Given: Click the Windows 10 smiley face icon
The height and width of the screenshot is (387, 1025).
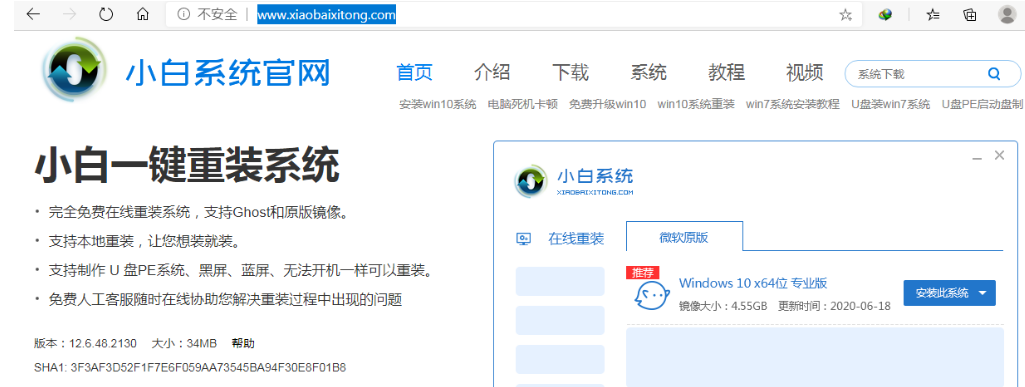Looking at the screenshot, I should (x=652, y=295).
